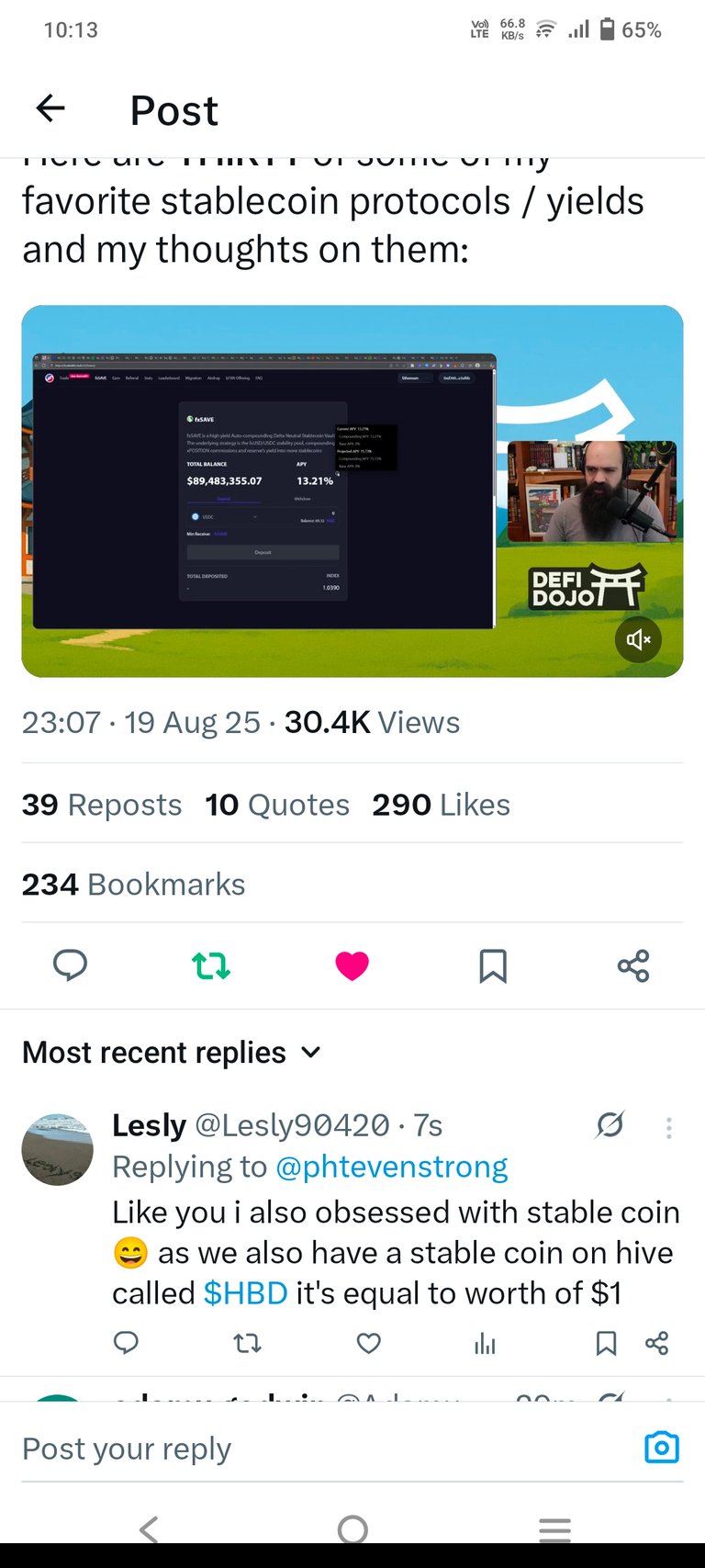Share the main post
705x1568 pixels.
click(x=633, y=965)
